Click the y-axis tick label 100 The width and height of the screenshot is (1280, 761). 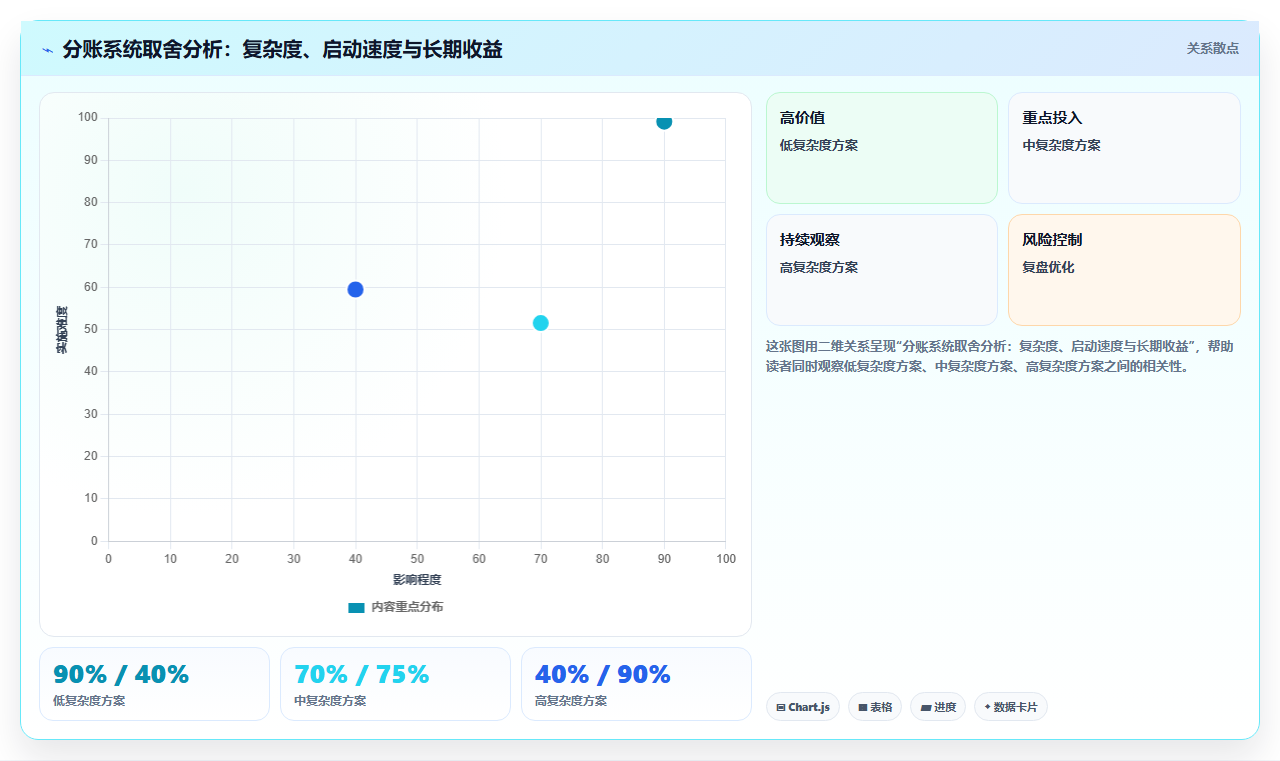point(88,118)
